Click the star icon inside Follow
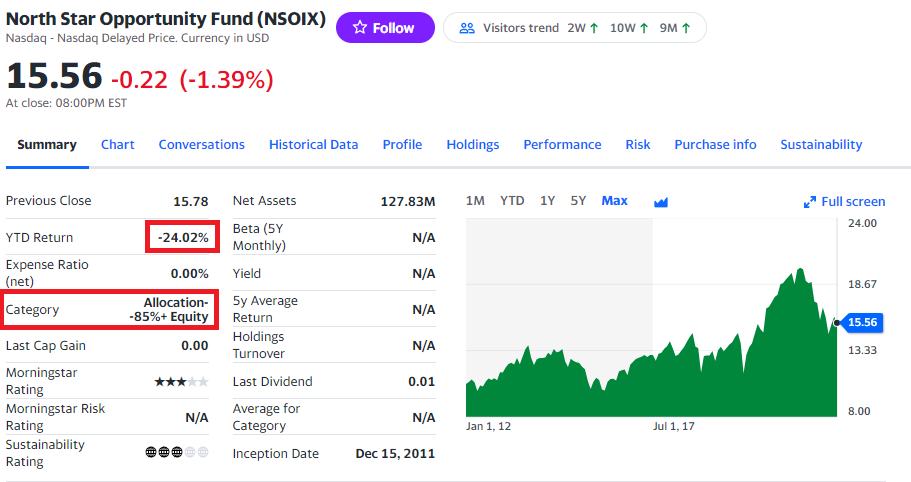911x482 pixels. (x=360, y=27)
